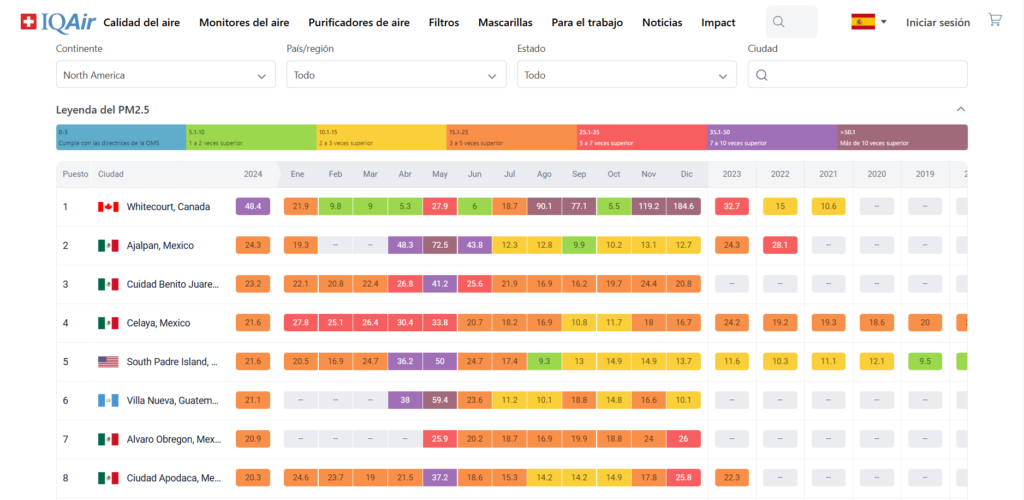This screenshot has width=1024, height=500.
Task: Open the search magnifier in header
Action: tap(780, 22)
